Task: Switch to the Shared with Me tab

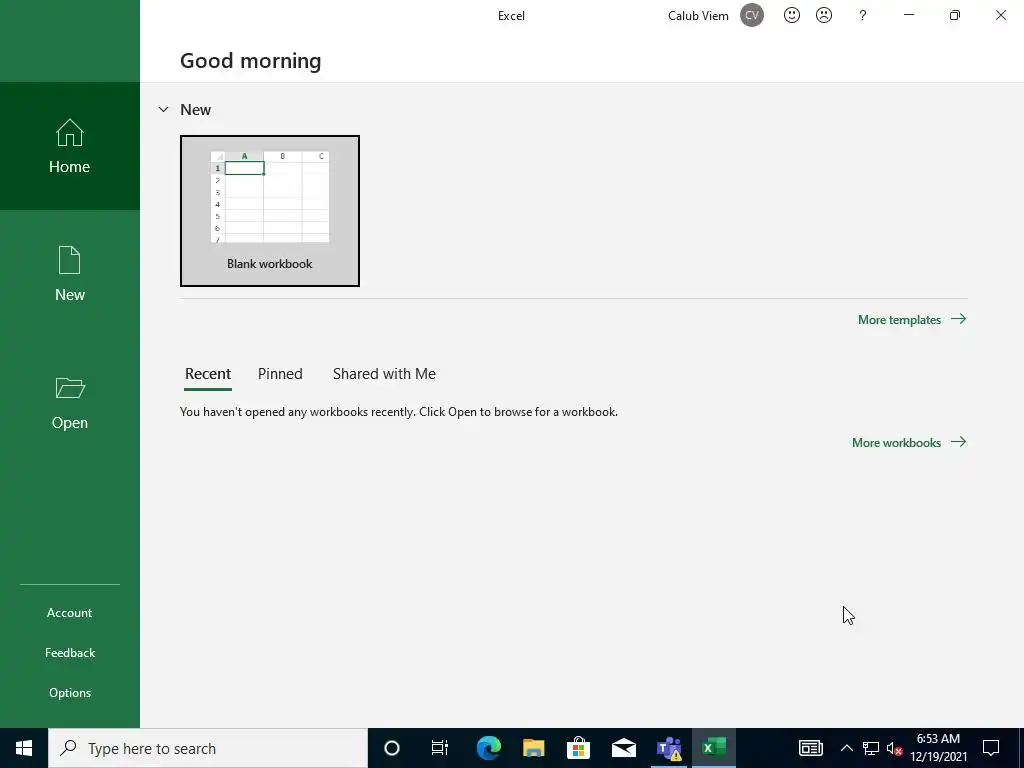Action: [x=384, y=374]
